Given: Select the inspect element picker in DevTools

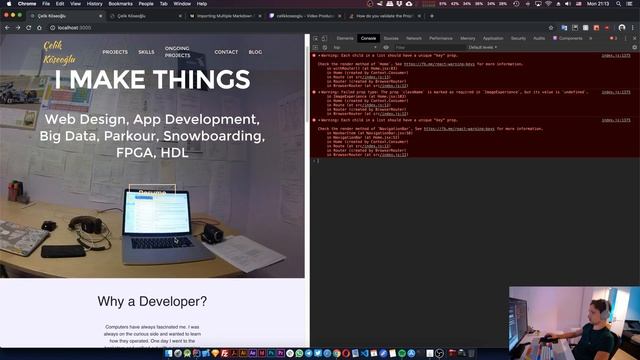Looking at the screenshot, I should click(x=316, y=38).
